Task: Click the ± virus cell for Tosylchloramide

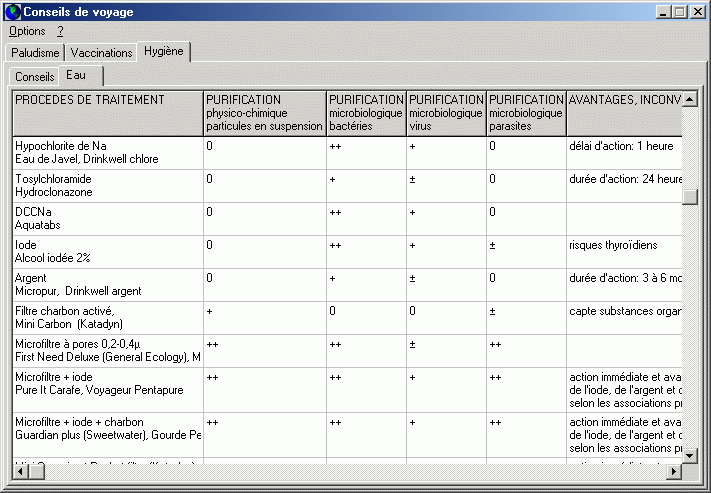Action: pyautogui.click(x=446, y=186)
